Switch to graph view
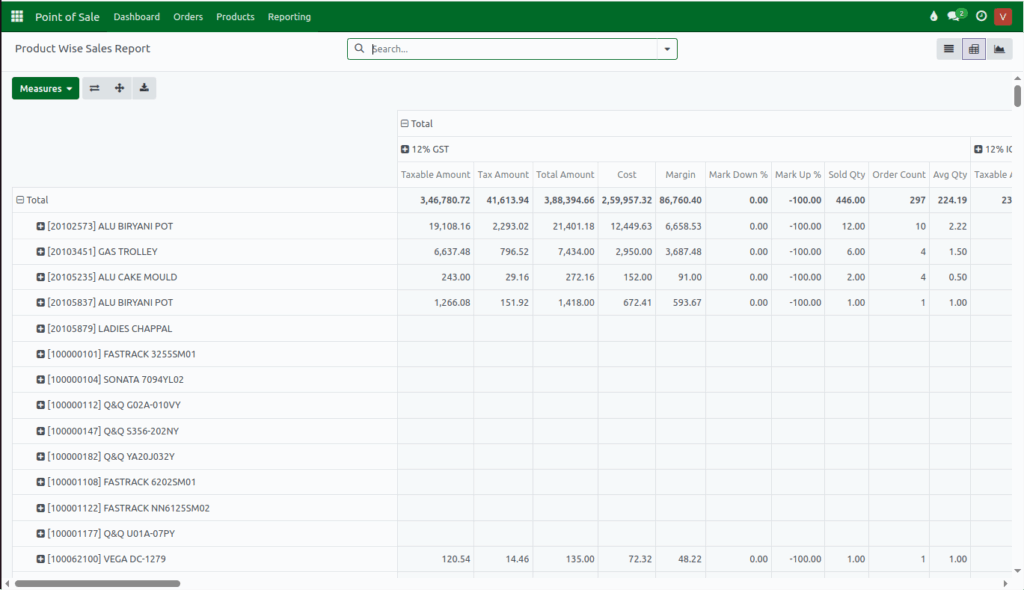 point(999,48)
